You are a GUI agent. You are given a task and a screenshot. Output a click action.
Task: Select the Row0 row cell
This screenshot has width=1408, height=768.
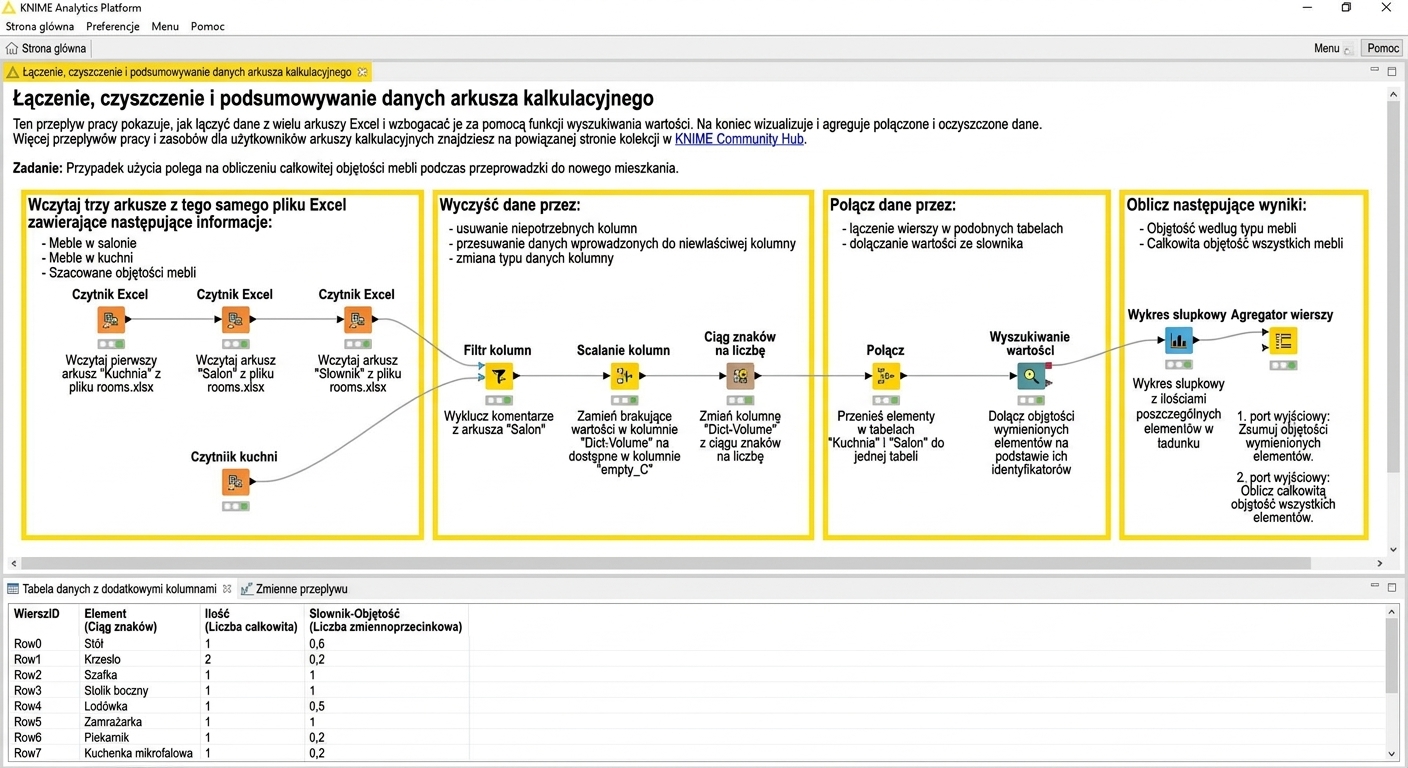(28, 644)
